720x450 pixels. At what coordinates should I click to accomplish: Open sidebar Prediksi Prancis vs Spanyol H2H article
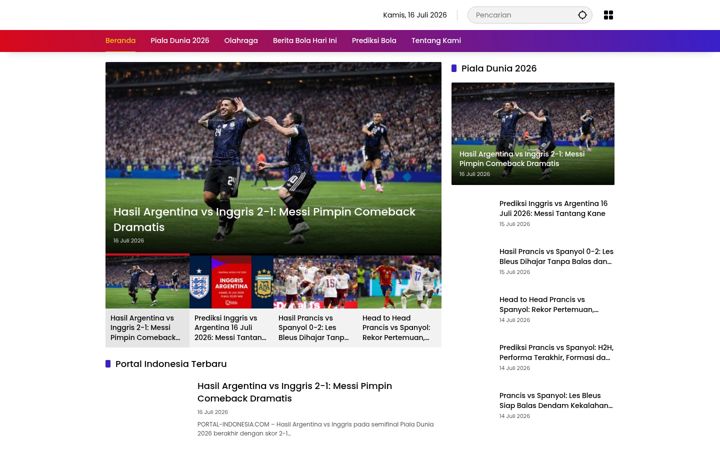(x=556, y=352)
